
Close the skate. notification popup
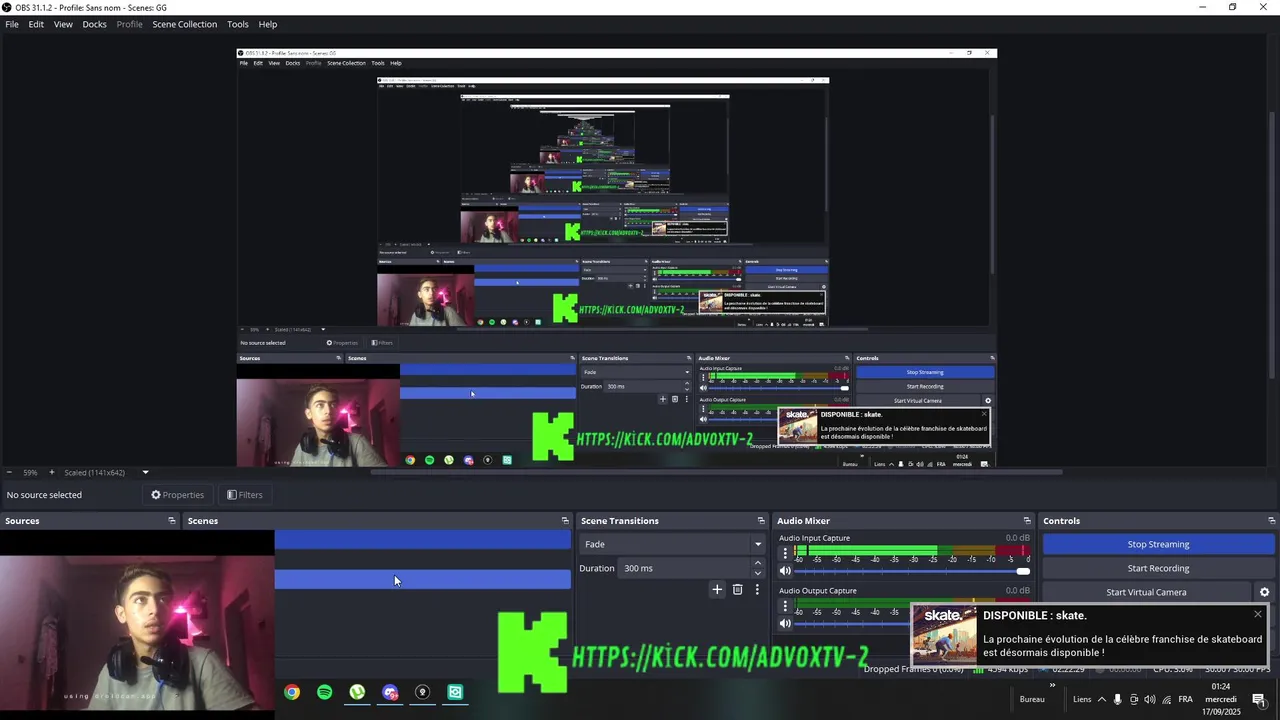[x=1258, y=614]
